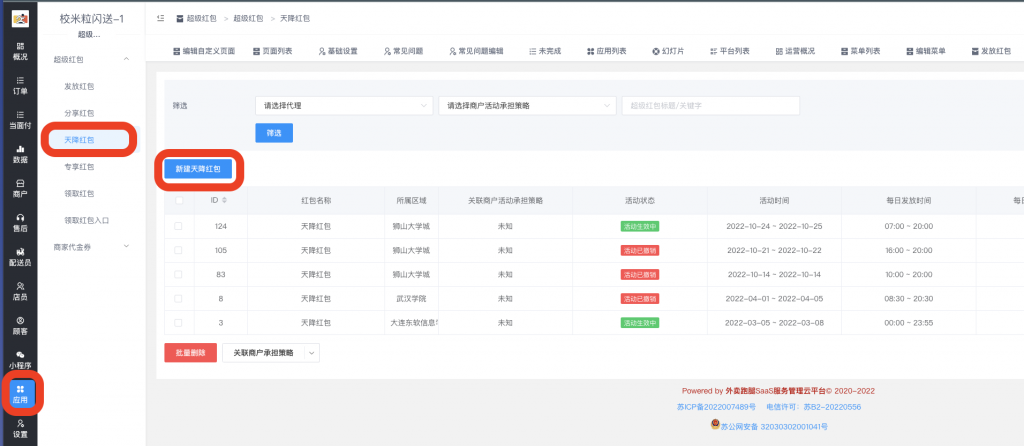The width and height of the screenshot is (1024, 446).
Task: Click the 关联商户承担策略 button
Action: point(263,353)
